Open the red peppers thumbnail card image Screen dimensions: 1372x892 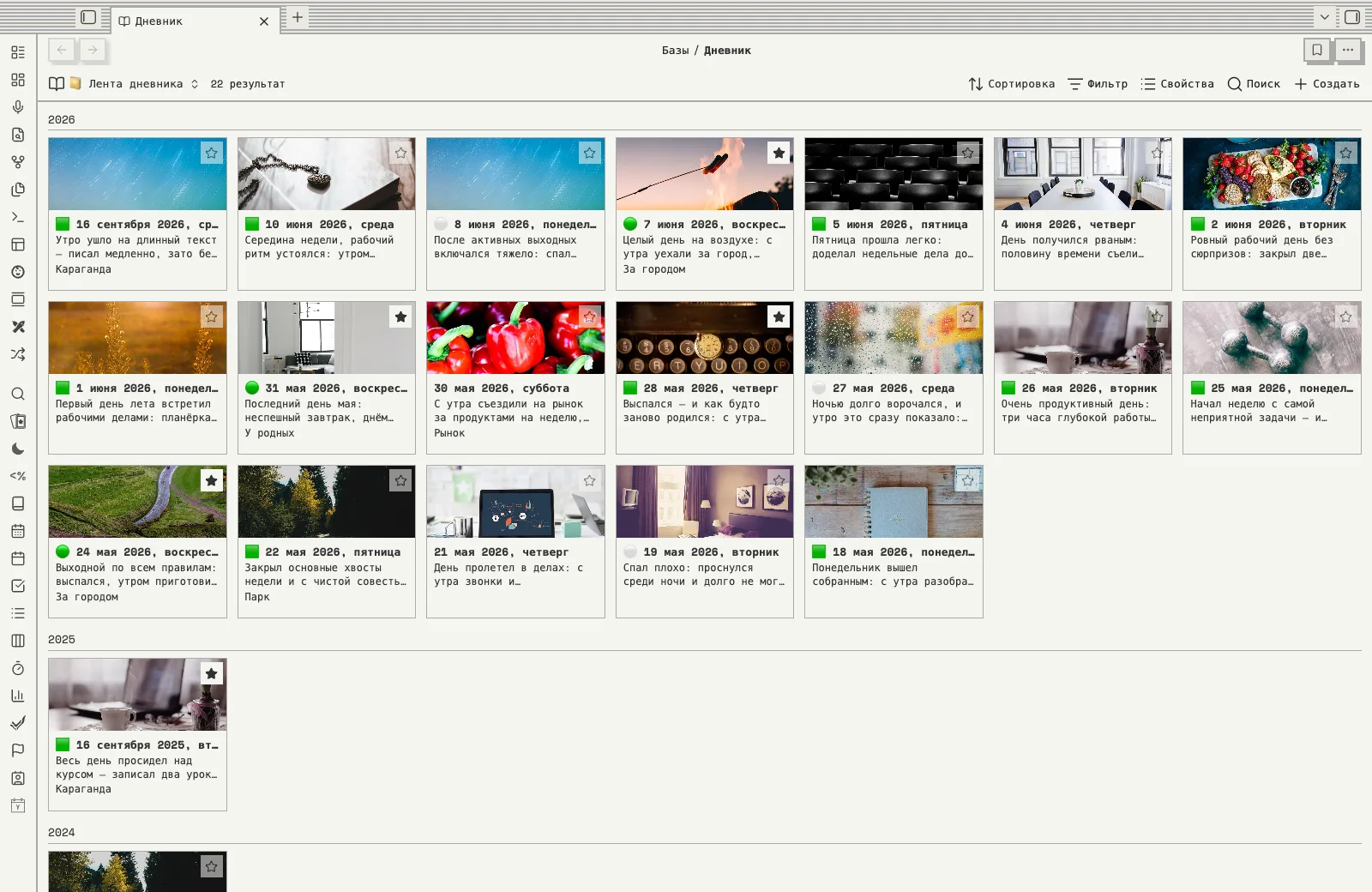click(x=515, y=338)
